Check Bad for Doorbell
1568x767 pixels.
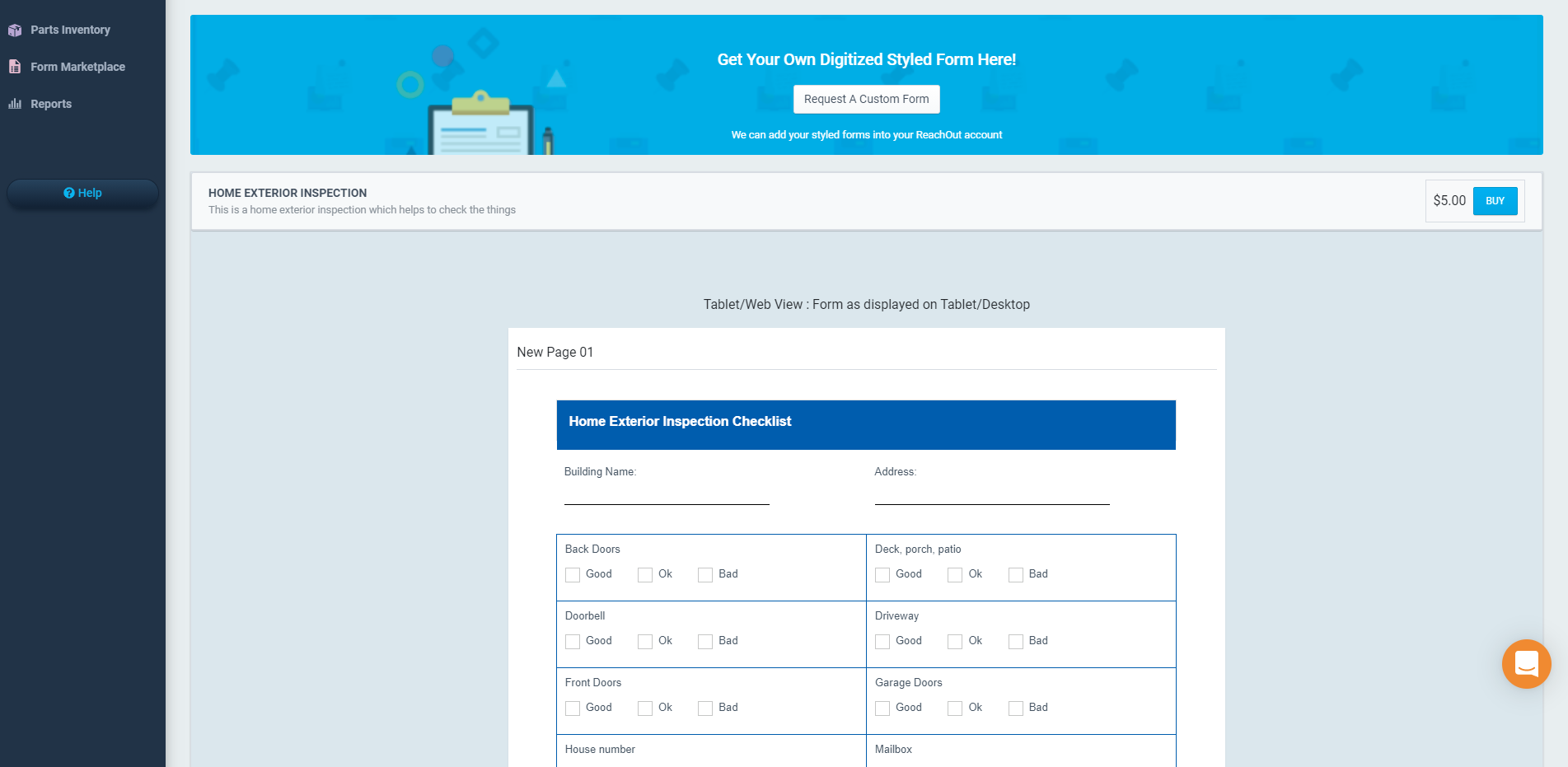[704, 641]
